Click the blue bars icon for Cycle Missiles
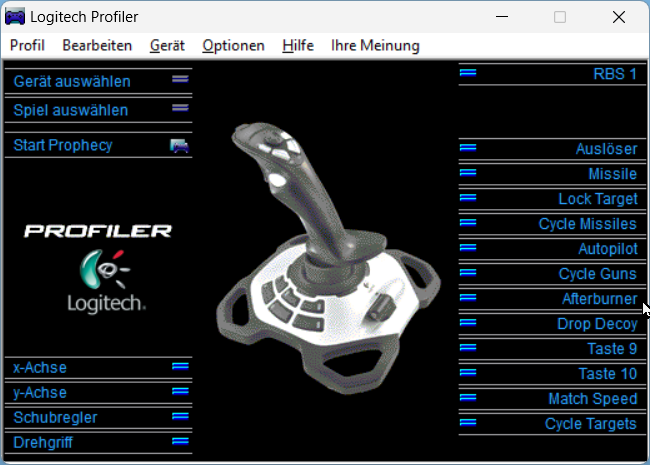The width and height of the screenshot is (650, 465). pyautogui.click(x=468, y=223)
